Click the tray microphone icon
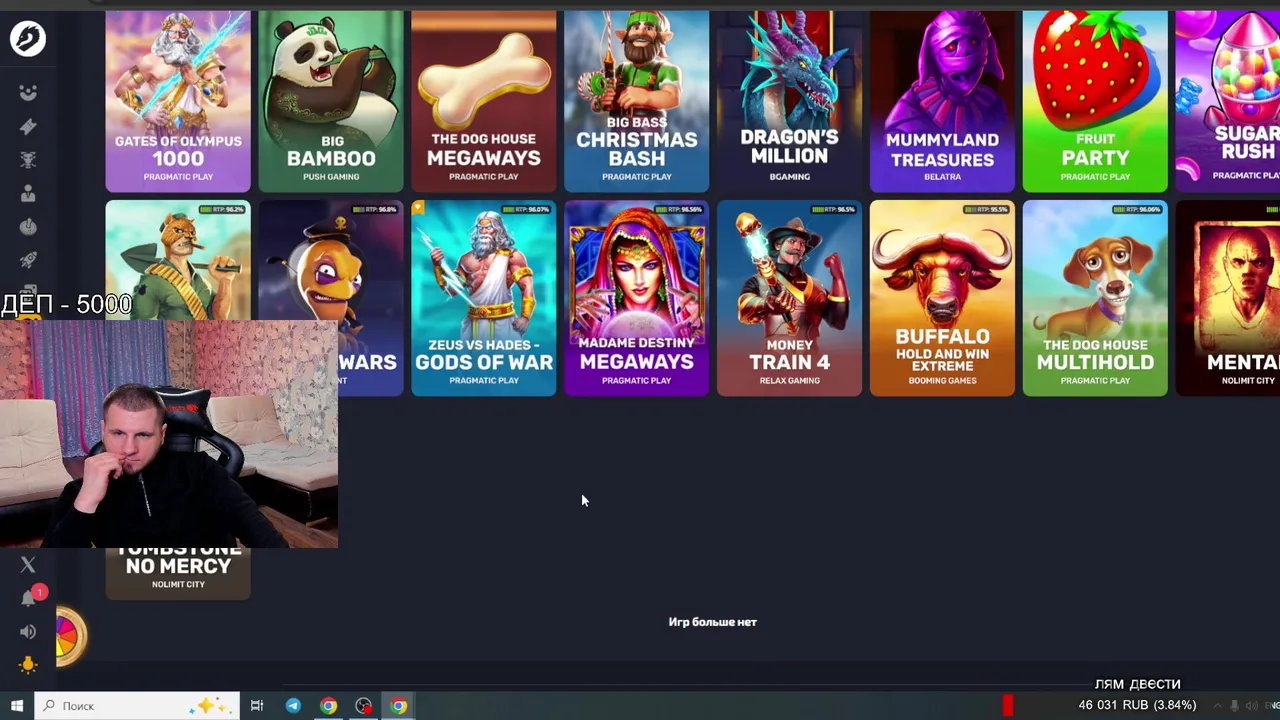 tap(1234, 706)
